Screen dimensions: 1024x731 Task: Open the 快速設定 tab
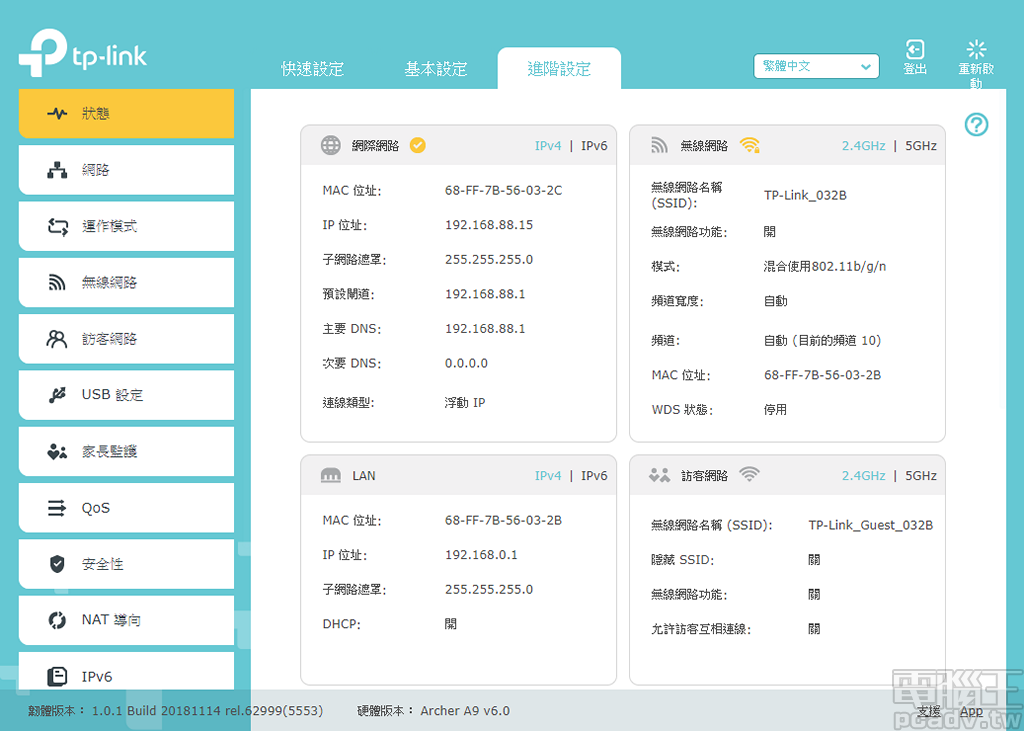pos(313,69)
